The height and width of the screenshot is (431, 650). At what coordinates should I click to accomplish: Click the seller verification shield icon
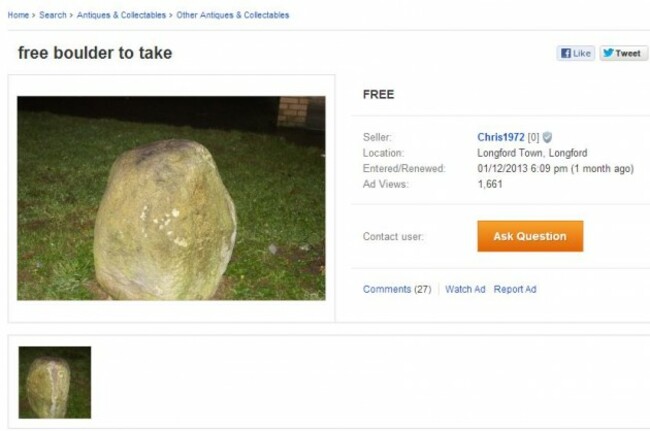[x=547, y=137]
